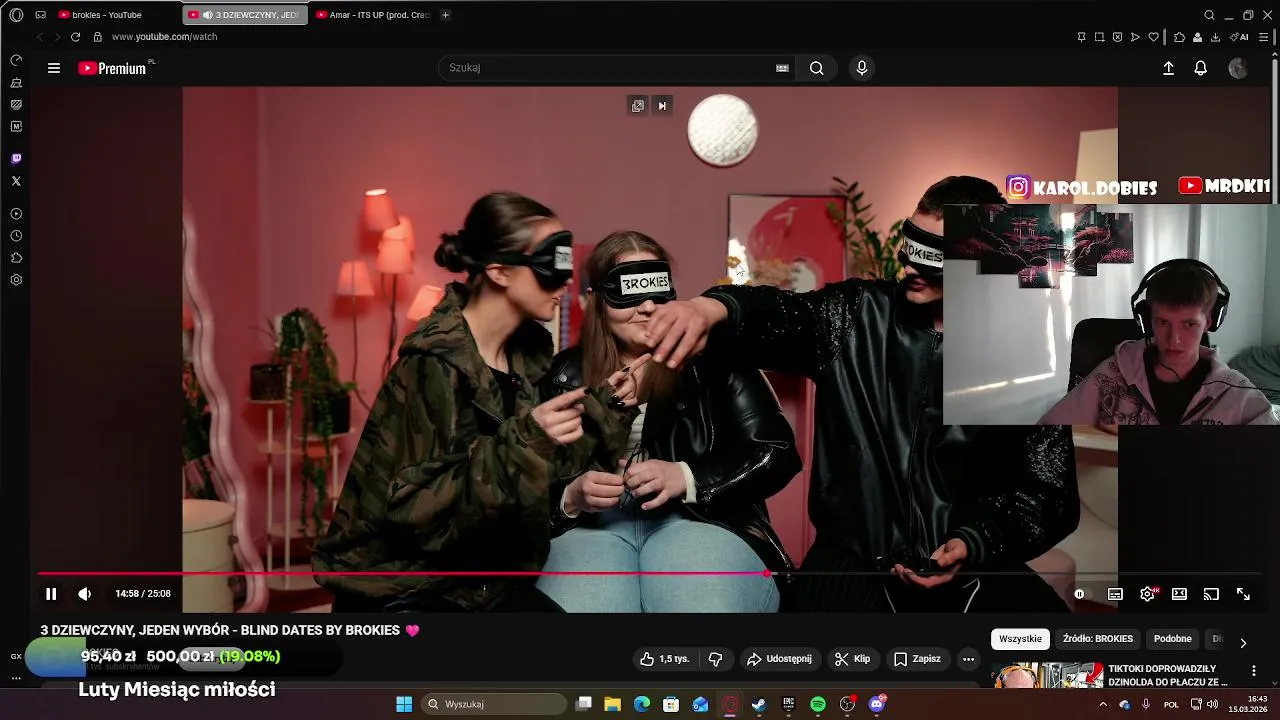1280x720 pixels.
Task: Select the Źródło: BROKIES filter chip
Action: point(1098,639)
